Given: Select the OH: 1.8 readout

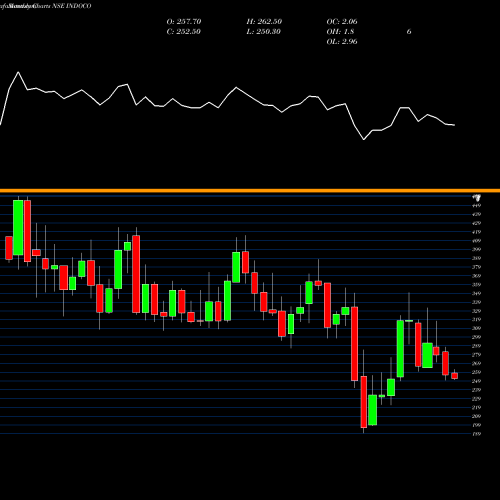Looking at the screenshot, I should [x=340, y=32].
